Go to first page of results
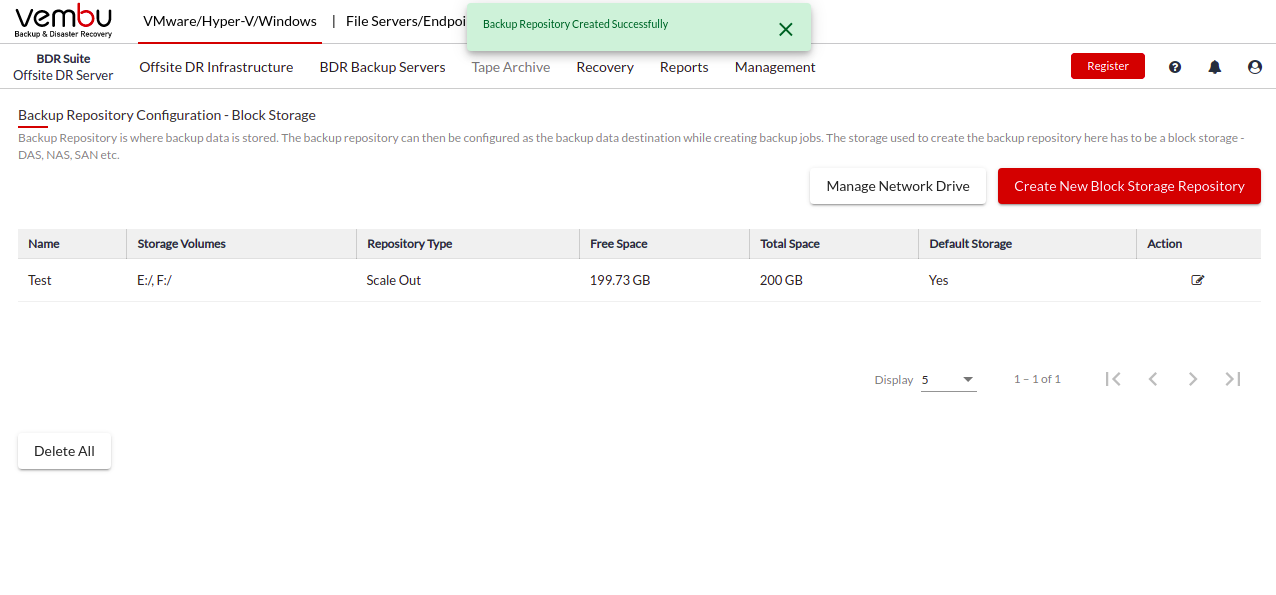The height and width of the screenshot is (595, 1276). [1113, 379]
